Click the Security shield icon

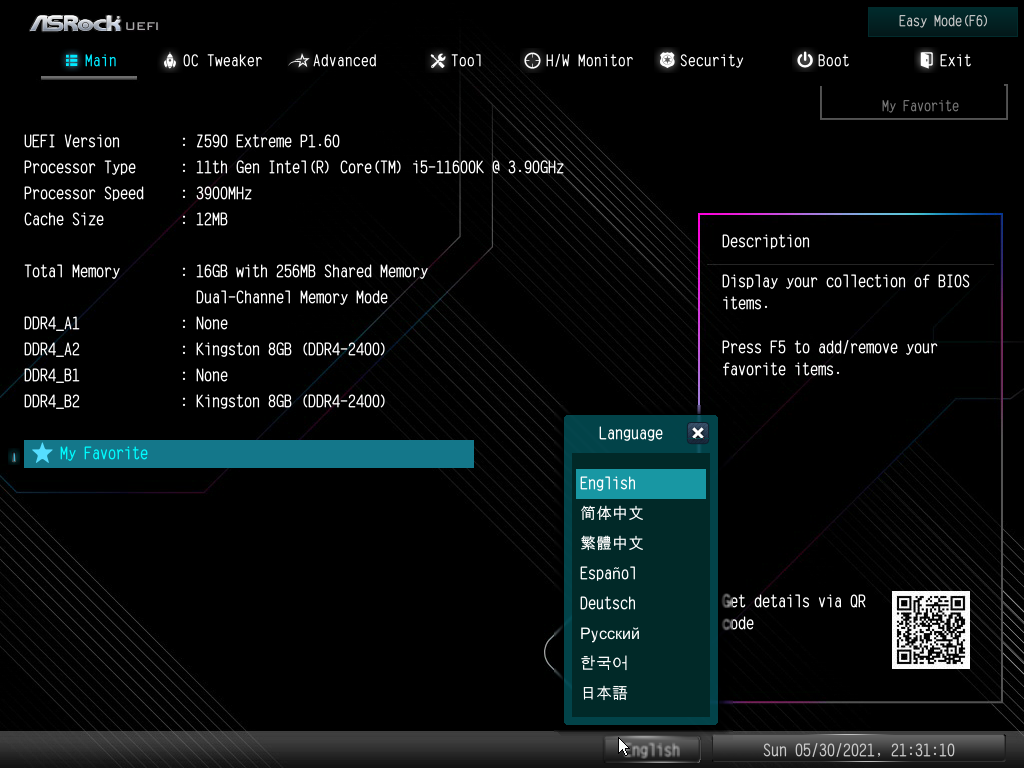(x=667, y=61)
